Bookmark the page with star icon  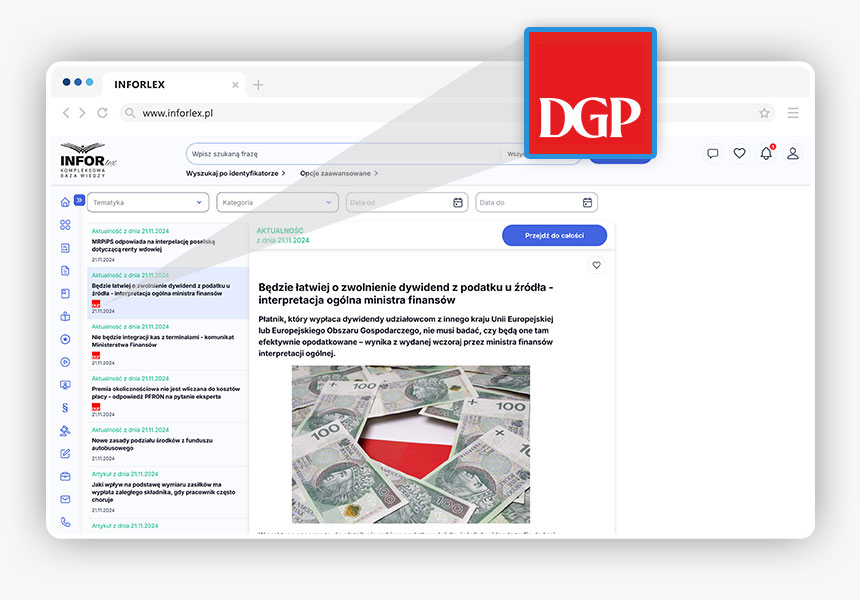point(764,113)
